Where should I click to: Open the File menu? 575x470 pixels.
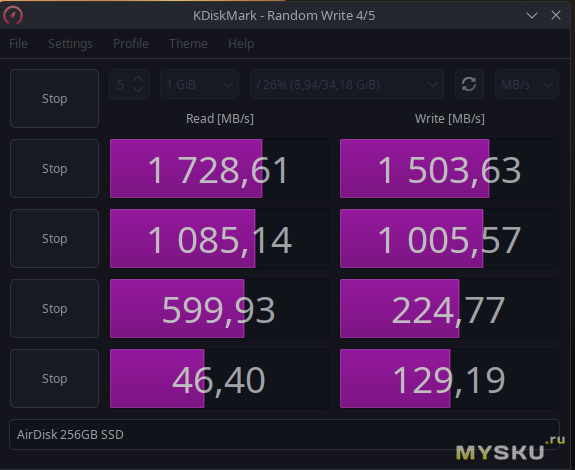tap(18, 44)
